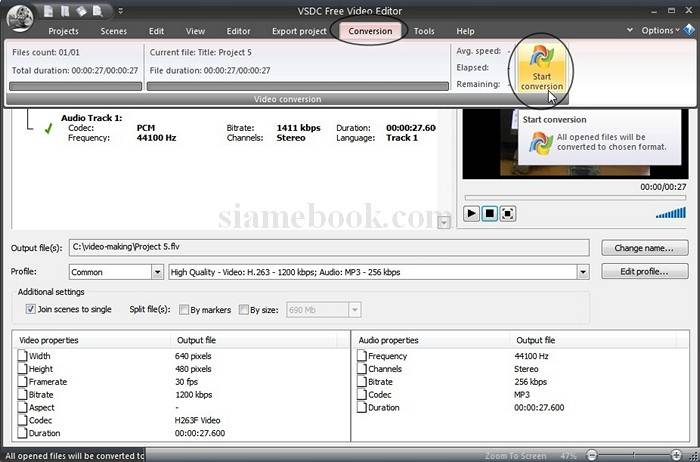Viewport: 700px width, 462px height.
Task: Open the Help tab
Action: click(465, 31)
